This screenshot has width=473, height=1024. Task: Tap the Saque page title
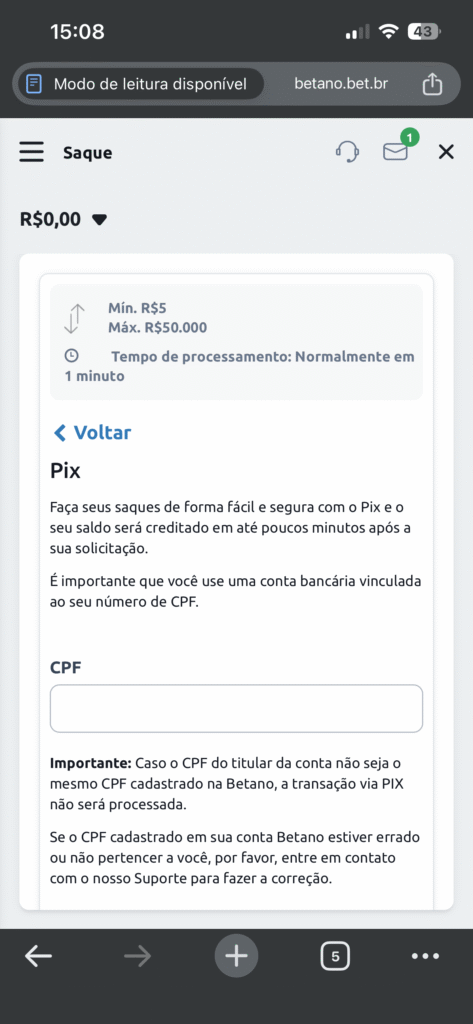(x=88, y=153)
